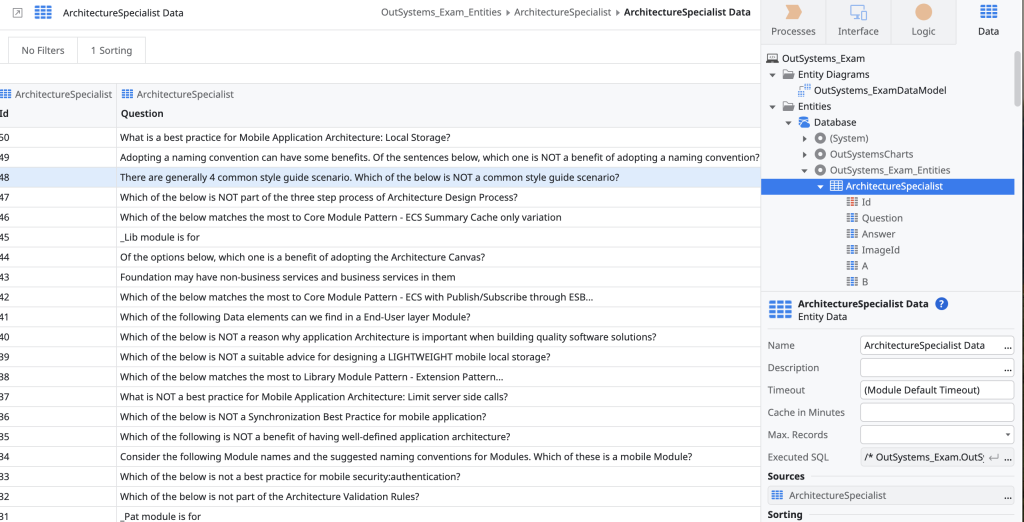1024x522 pixels.
Task: Collapse the ArchitectureSpecialist entity
Action: 820,187
